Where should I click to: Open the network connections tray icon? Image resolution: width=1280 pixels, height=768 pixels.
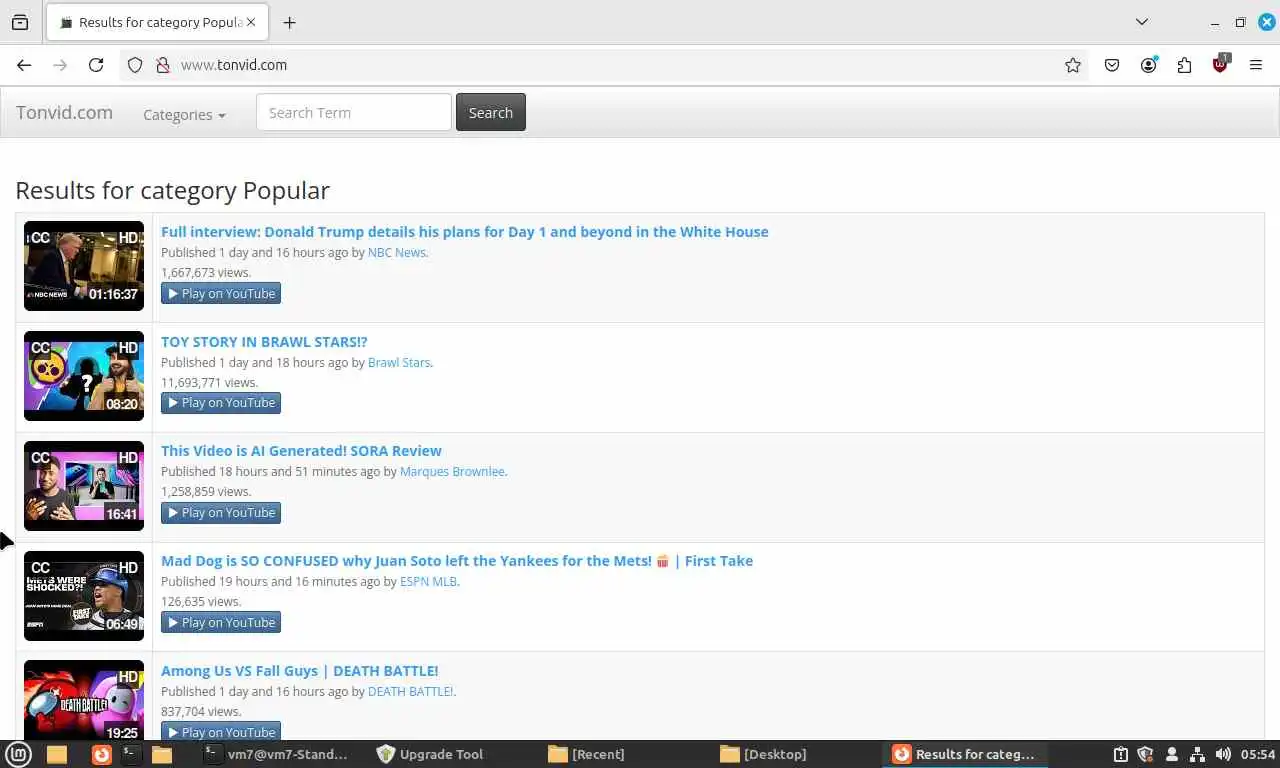pyautogui.click(x=1197, y=754)
